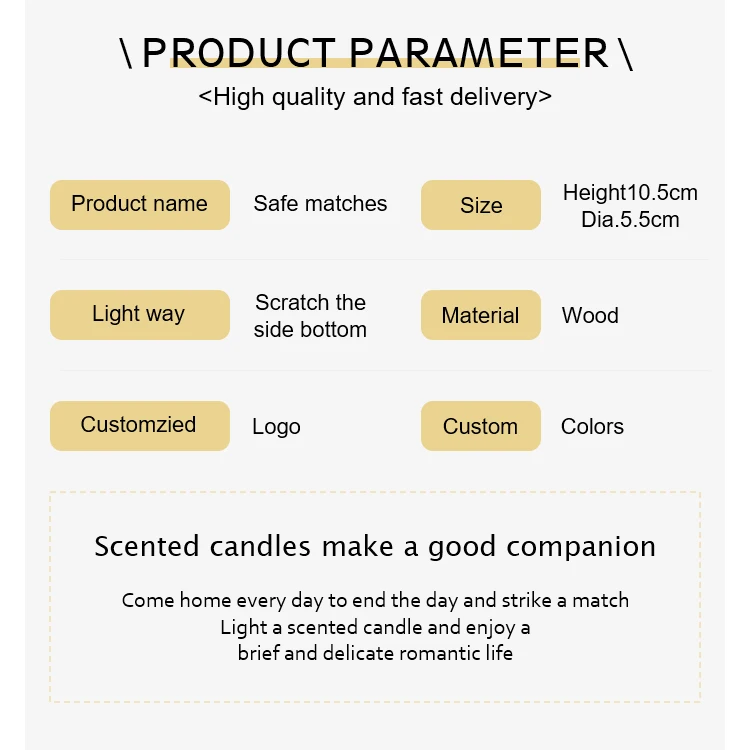The image size is (750, 750).
Task: Click the Customzied label badge
Action: [x=140, y=426]
